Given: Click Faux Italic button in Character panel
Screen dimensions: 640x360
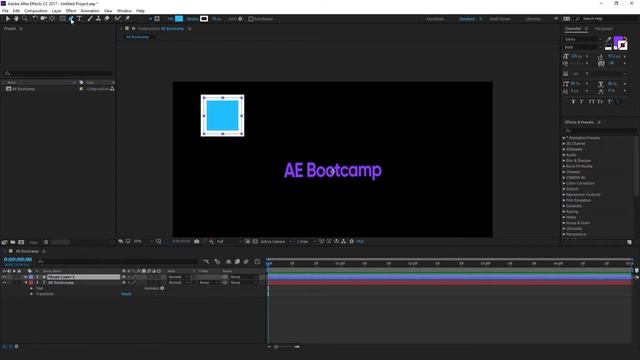Looking at the screenshot, I should [x=582, y=102].
